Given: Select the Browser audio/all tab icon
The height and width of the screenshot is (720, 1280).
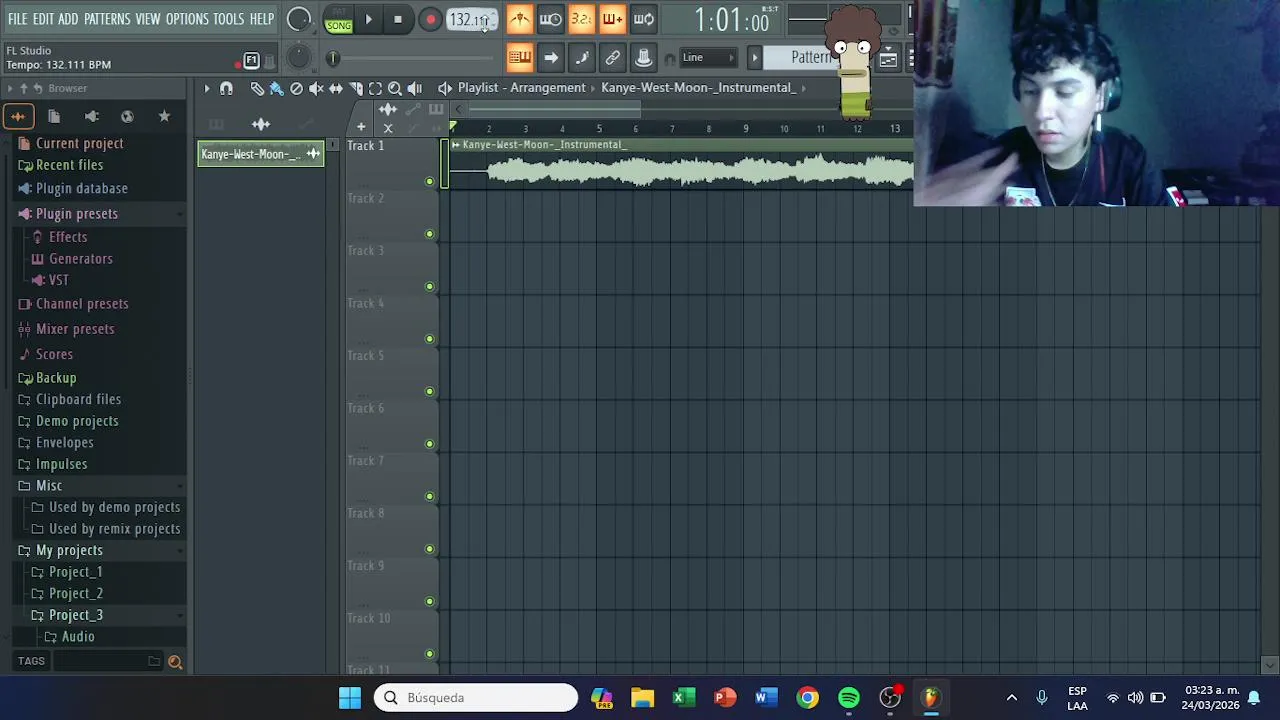Looking at the screenshot, I should point(18,117).
